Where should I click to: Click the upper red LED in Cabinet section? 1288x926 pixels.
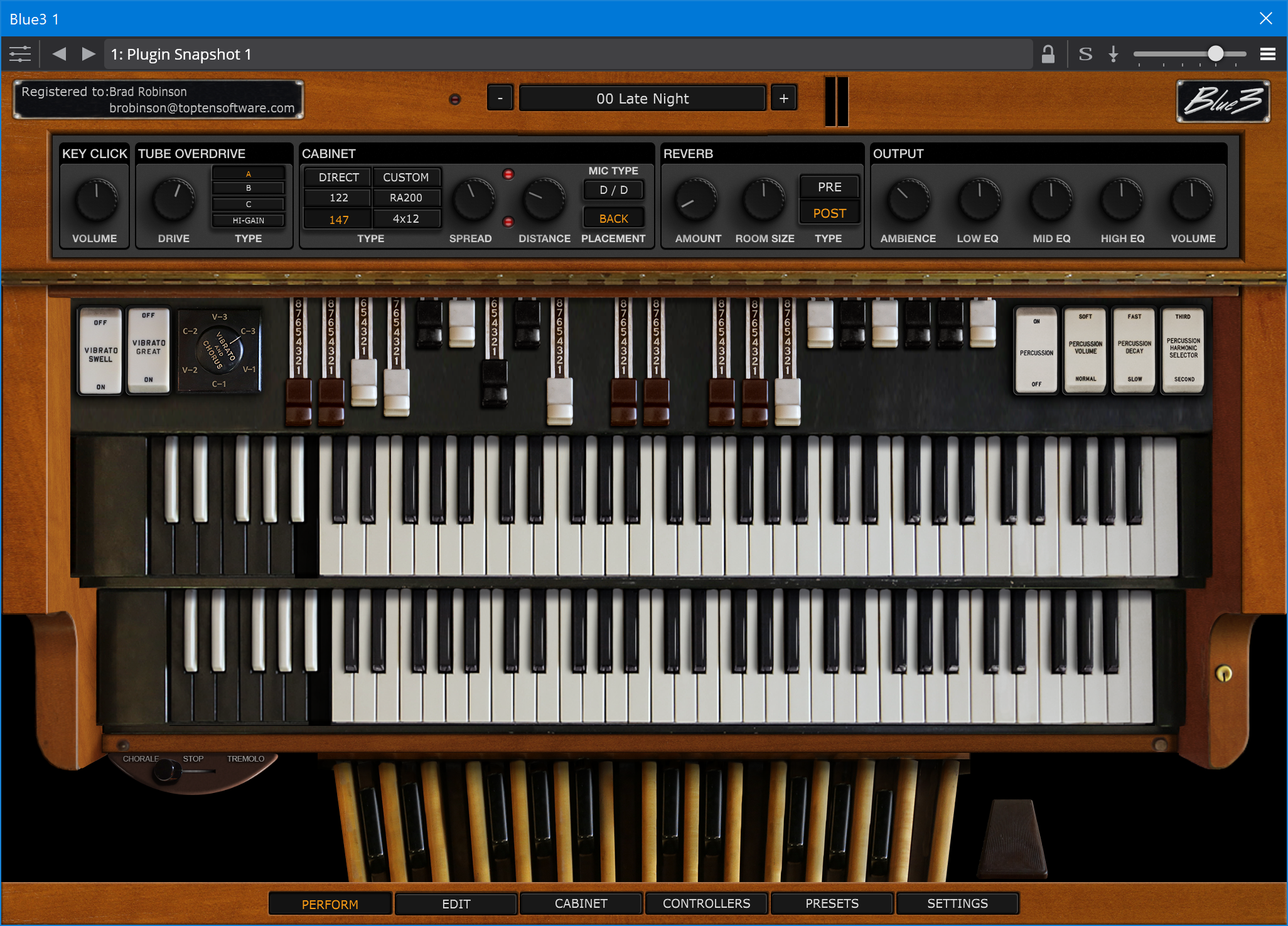click(508, 174)
